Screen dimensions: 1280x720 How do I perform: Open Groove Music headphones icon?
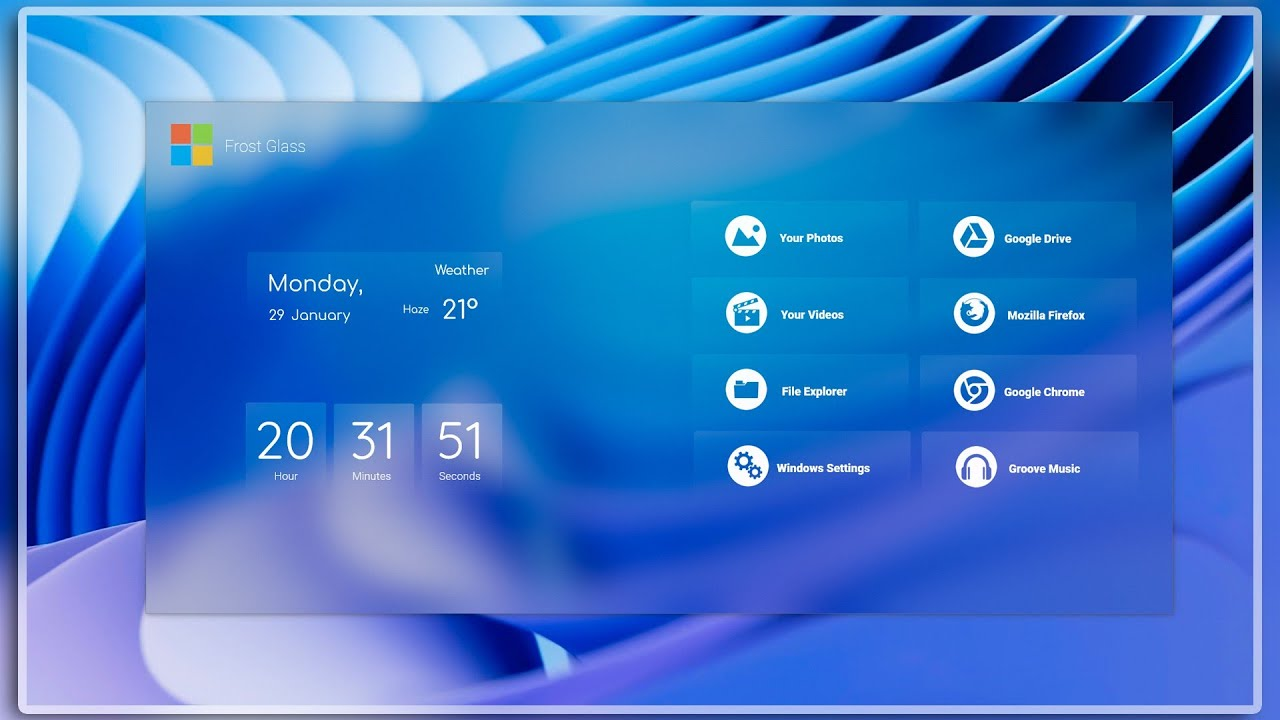pos(976,468)
